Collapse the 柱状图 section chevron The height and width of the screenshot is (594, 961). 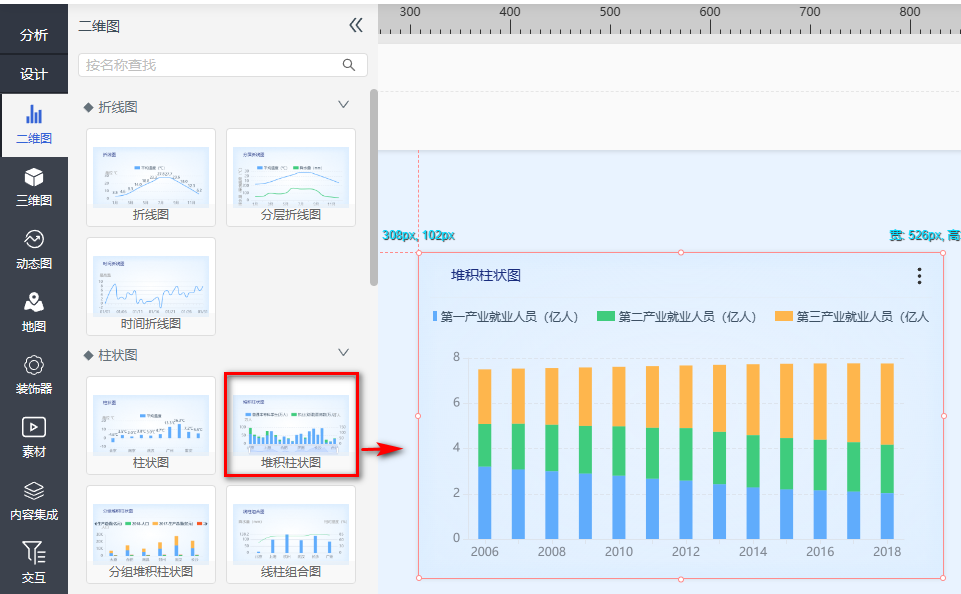point(344,353)
